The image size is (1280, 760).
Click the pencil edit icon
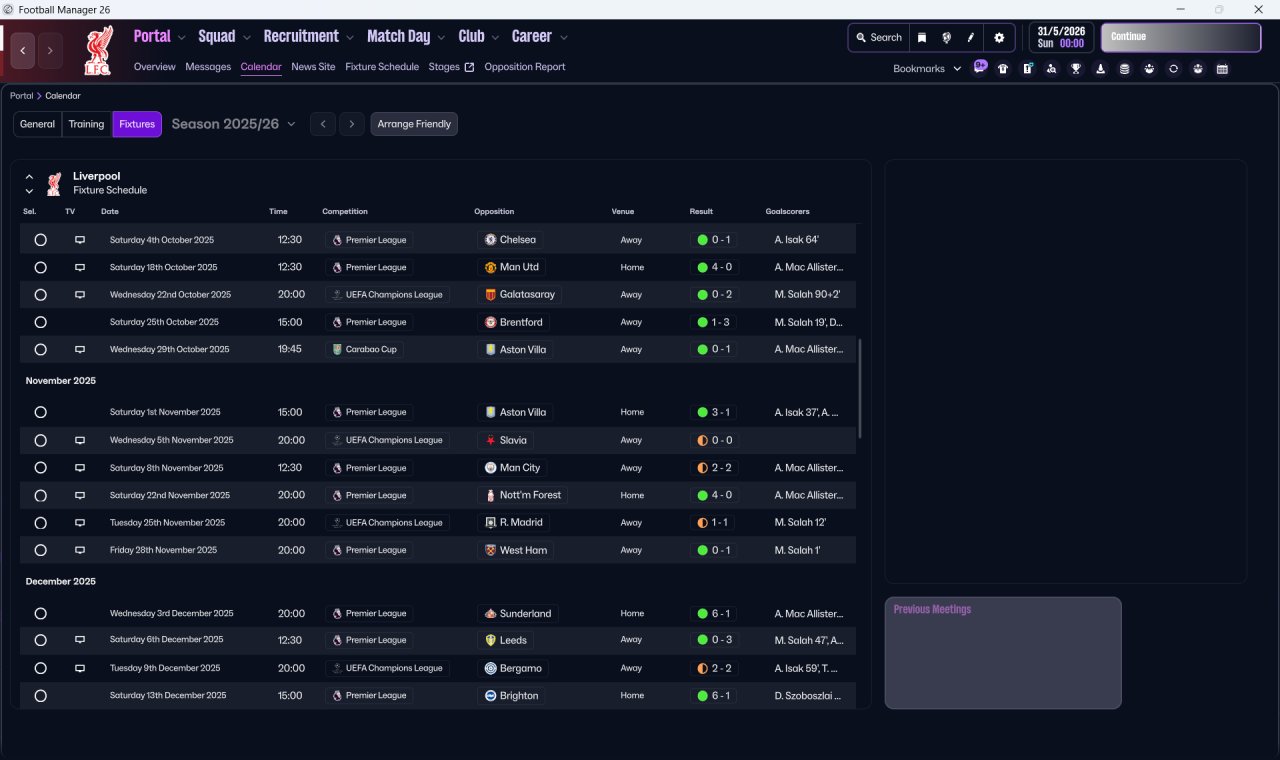pos(970,38)
